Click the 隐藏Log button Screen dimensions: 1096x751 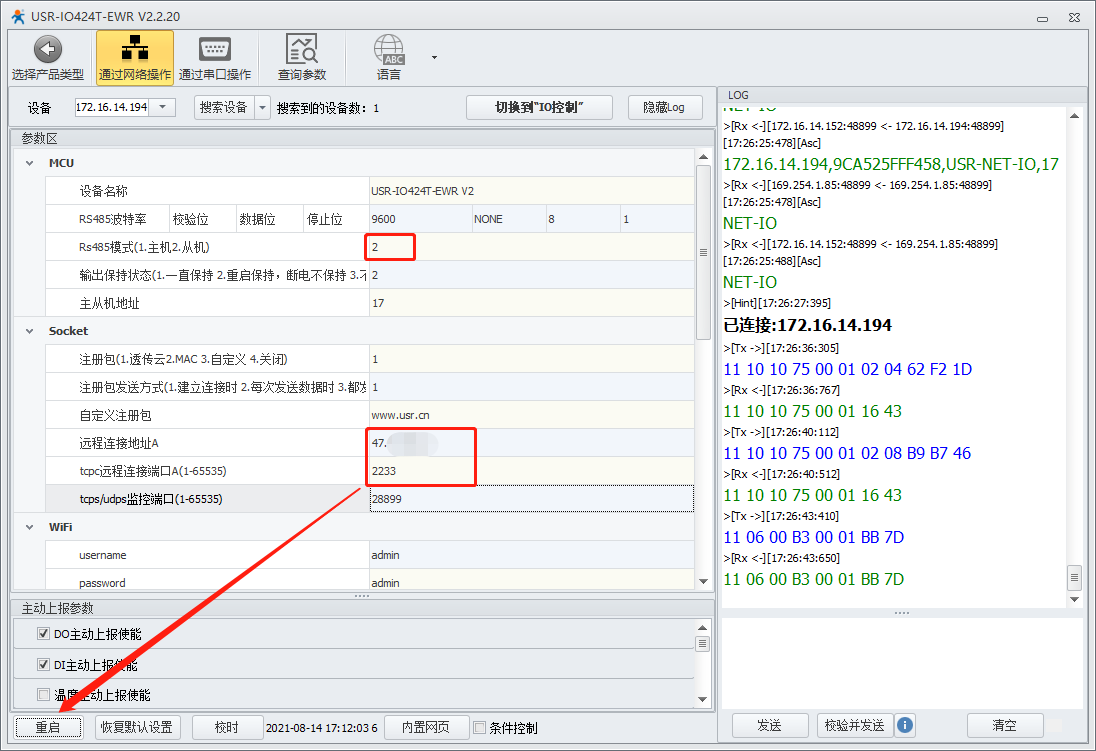coord(664,107)
